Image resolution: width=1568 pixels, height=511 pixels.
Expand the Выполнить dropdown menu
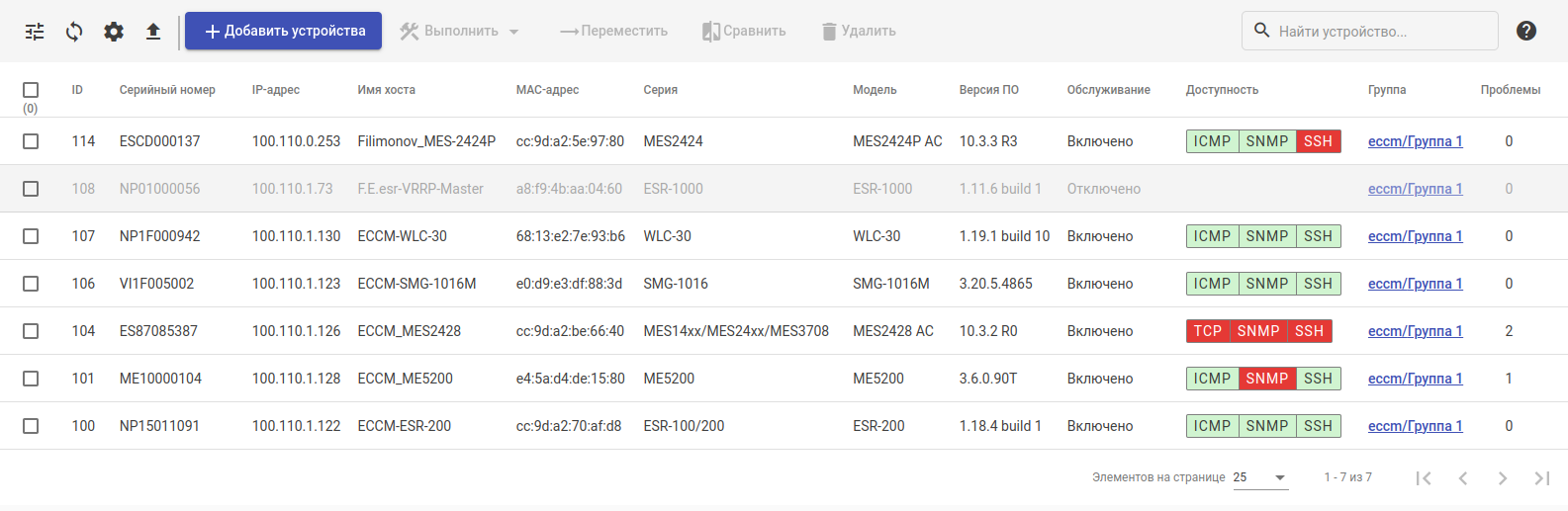pos(460,32)
